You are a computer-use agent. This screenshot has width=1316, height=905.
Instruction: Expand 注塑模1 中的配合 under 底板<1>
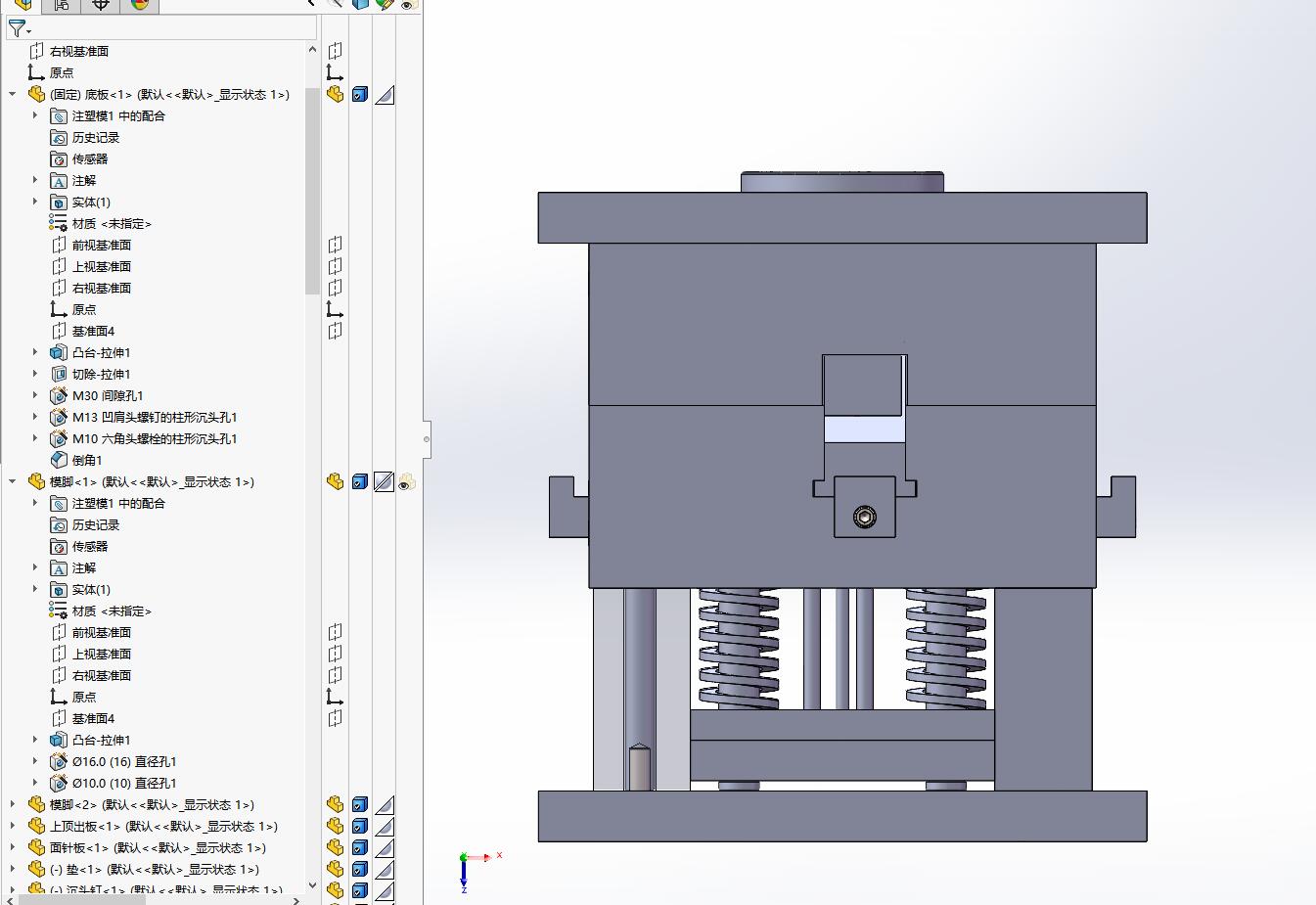[x=35, y=116]
